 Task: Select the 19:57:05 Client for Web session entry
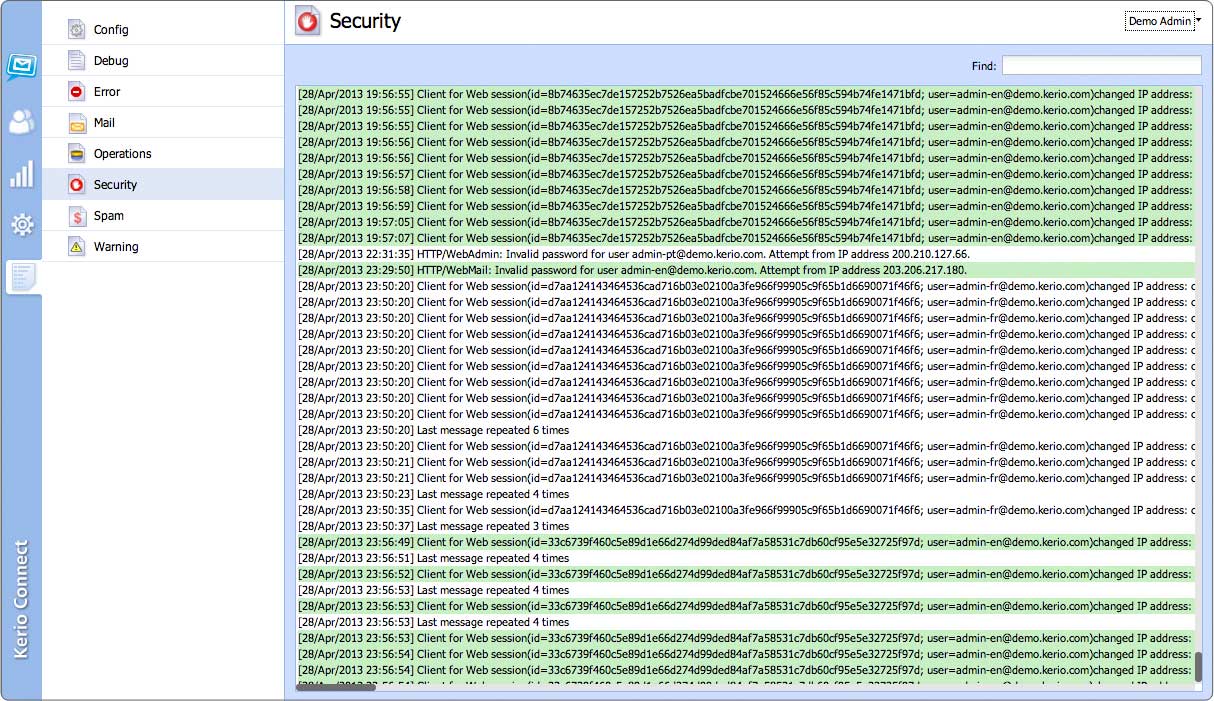click(x=745, y=222)
